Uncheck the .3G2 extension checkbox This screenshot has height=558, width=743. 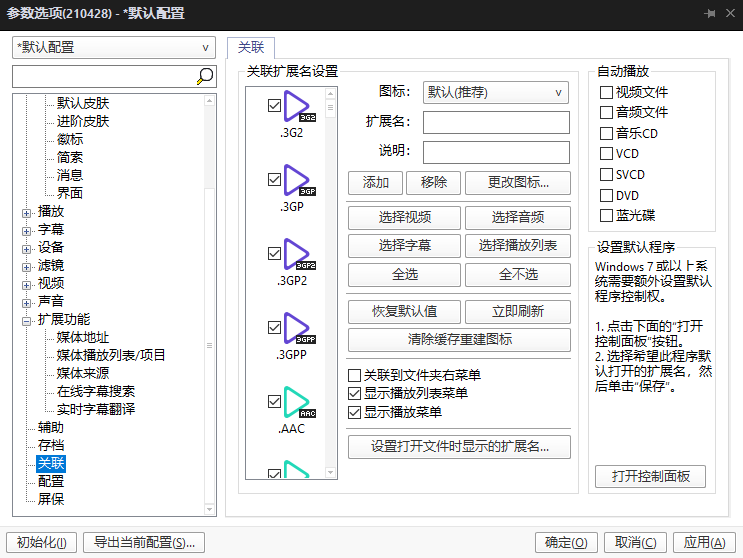point(274,105)
